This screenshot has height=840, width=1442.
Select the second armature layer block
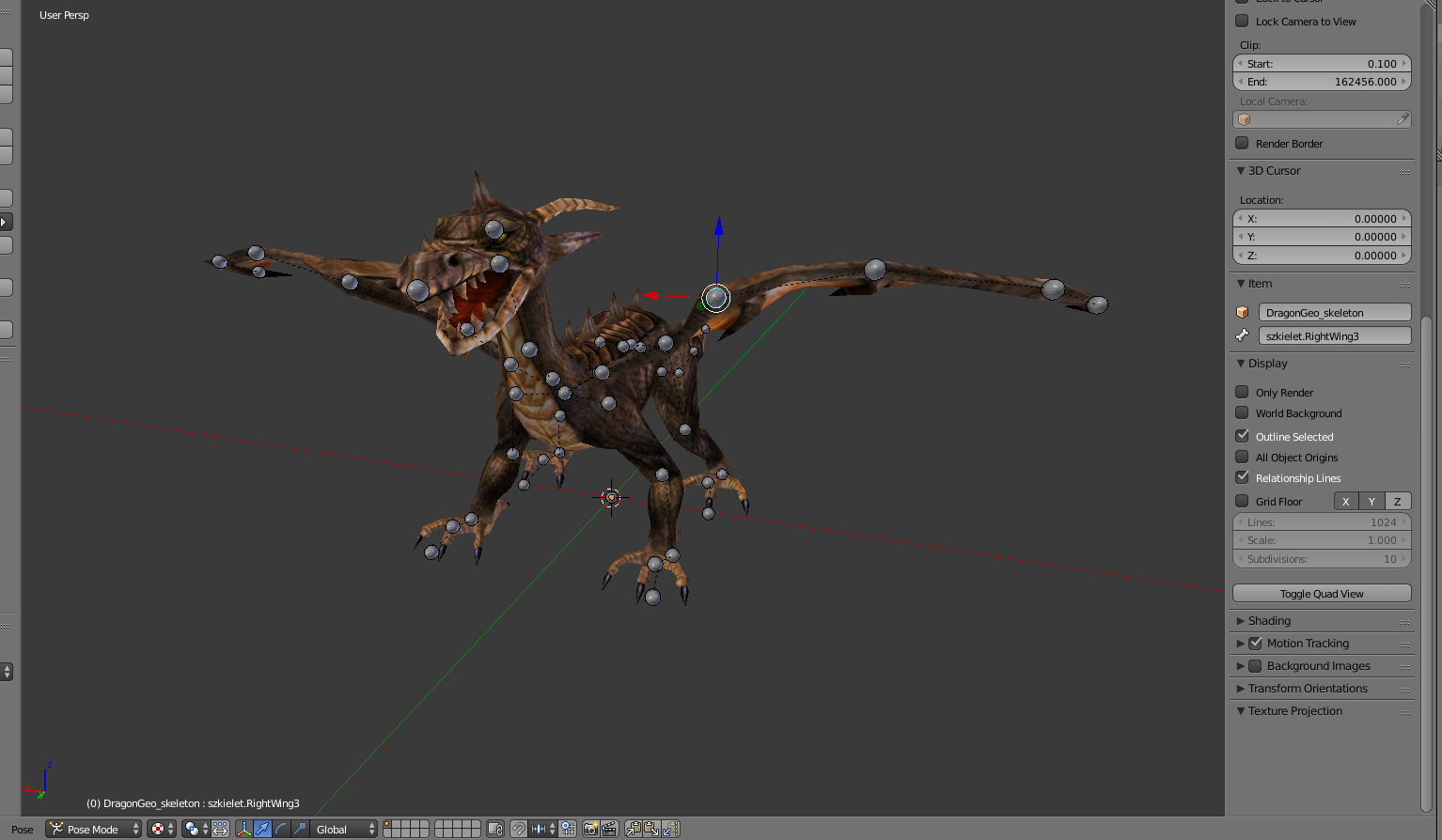click(458, 829)
